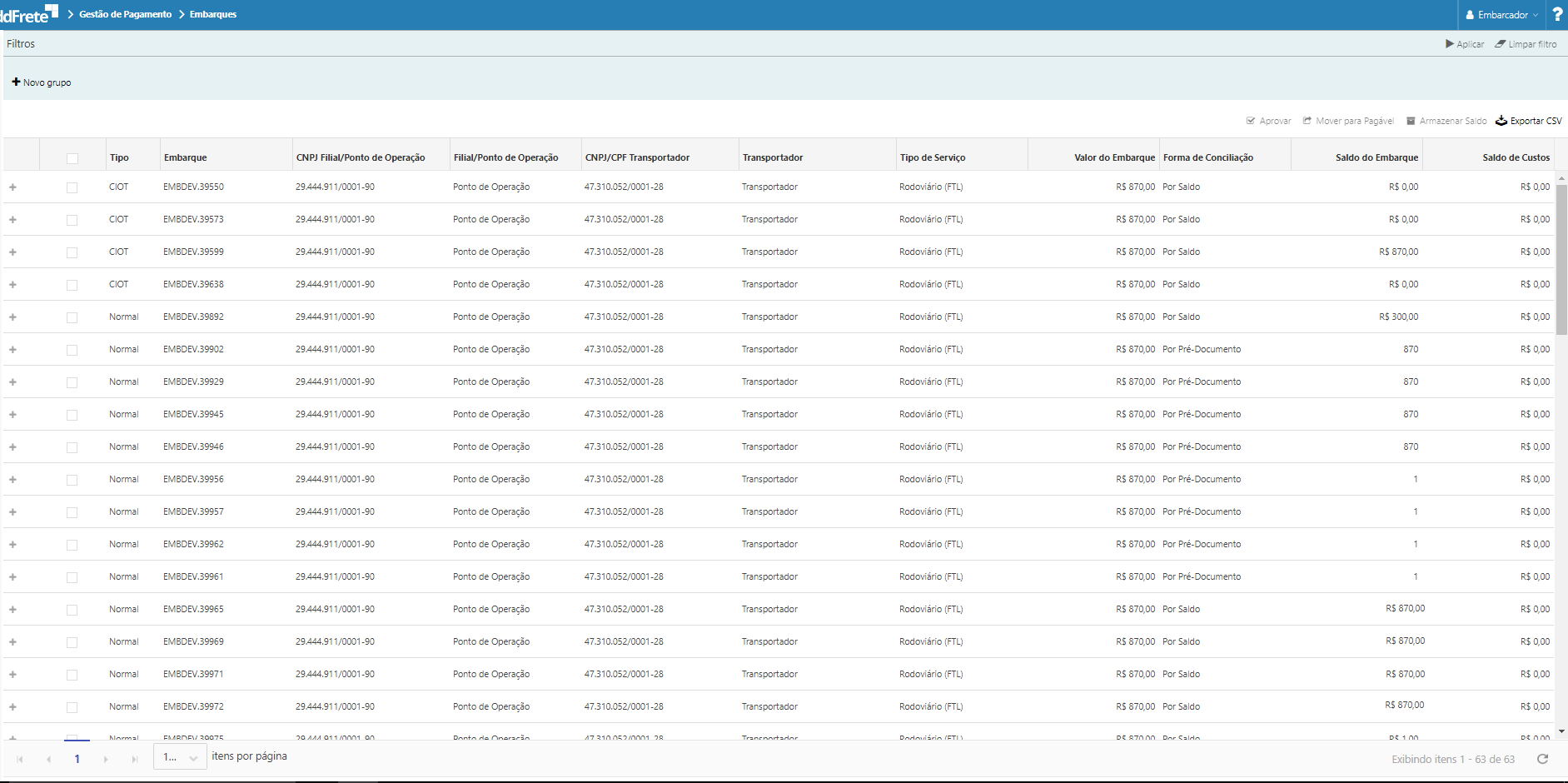Viewport: 1568px width, 783px height.
Task: Open the Embarcador user dropdown
Action: (x=1502, y=15)
